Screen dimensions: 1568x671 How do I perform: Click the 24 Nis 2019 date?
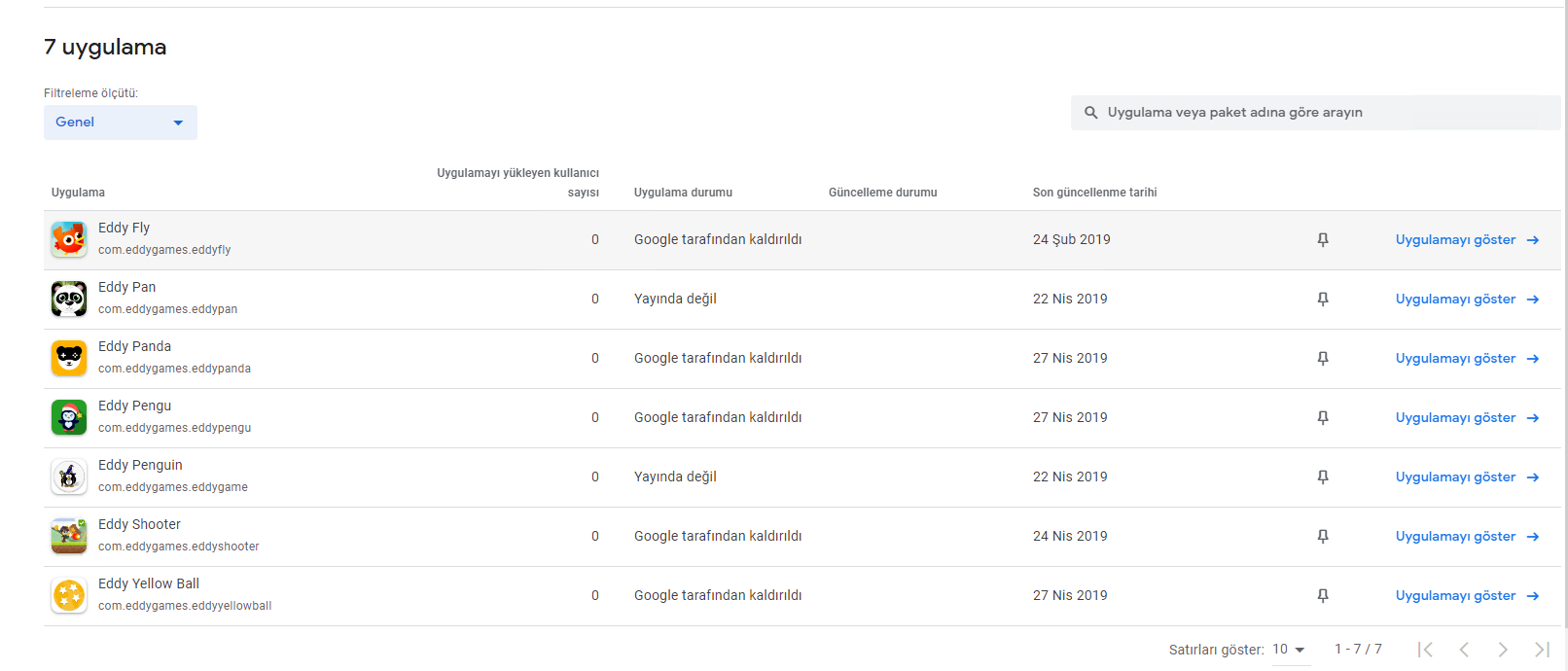tap(1070, 536)
